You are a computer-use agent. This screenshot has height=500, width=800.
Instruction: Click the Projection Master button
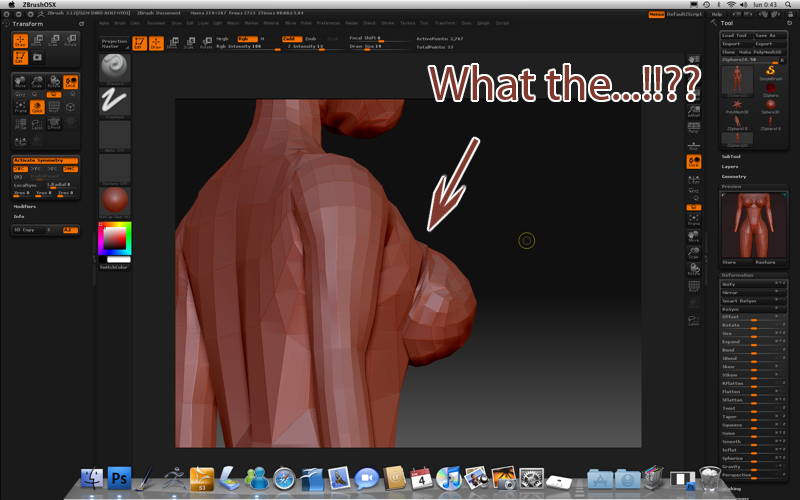[114, 43]
